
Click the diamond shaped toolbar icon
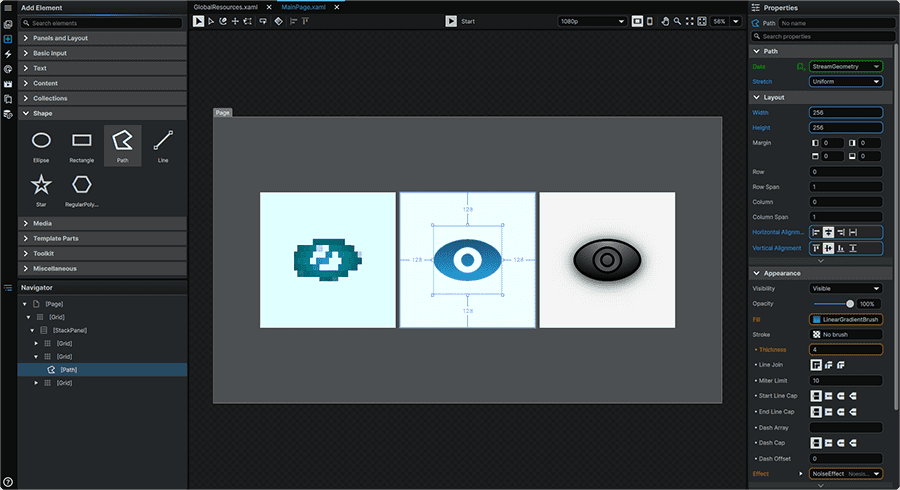point(278,21)
